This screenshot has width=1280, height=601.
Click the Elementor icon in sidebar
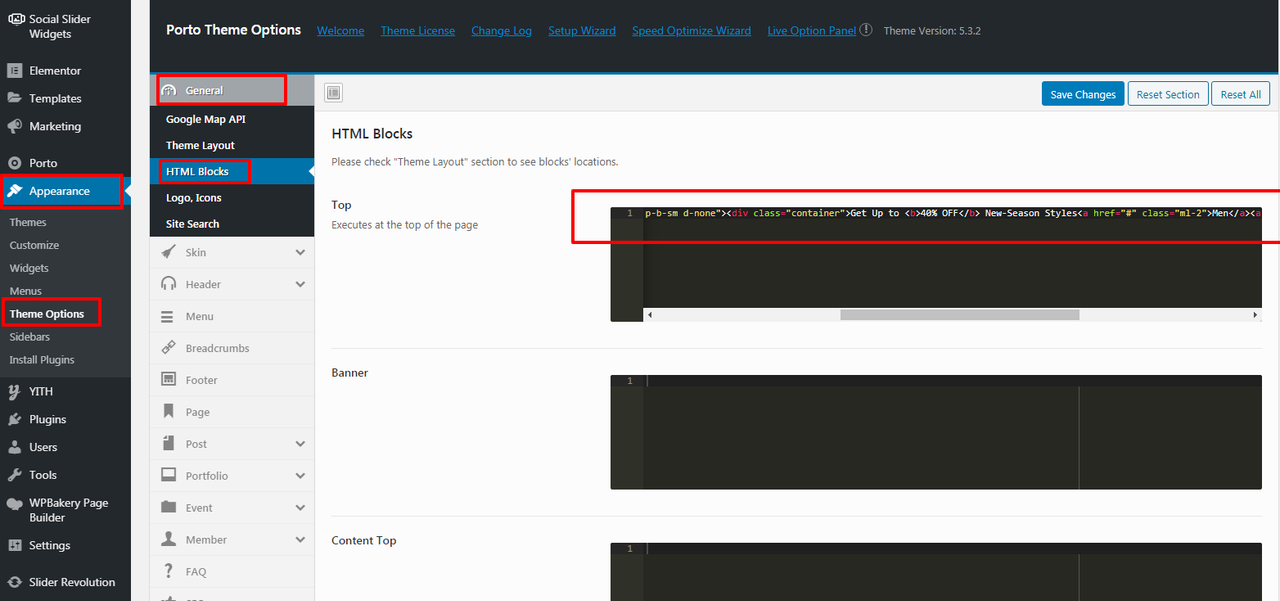15,71
